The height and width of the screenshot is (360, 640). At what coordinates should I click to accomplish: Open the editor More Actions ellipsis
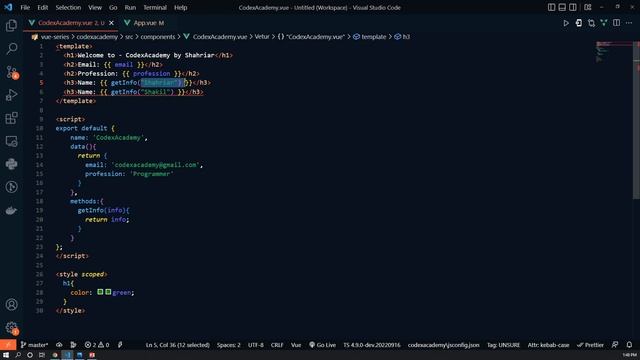629,23
